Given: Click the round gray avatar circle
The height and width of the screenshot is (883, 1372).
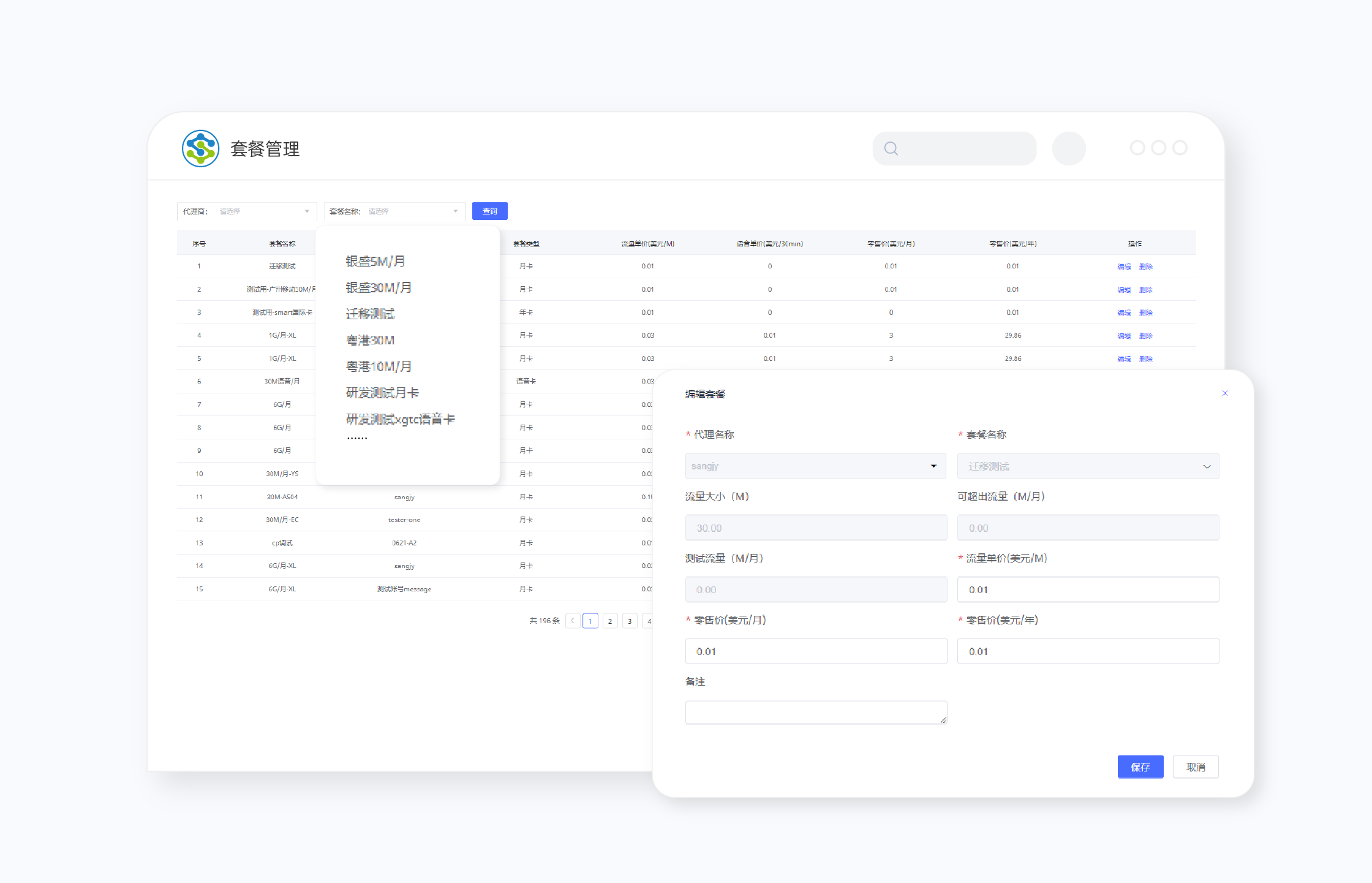Looking at the screenshot, I should [x=1068, y=148].
